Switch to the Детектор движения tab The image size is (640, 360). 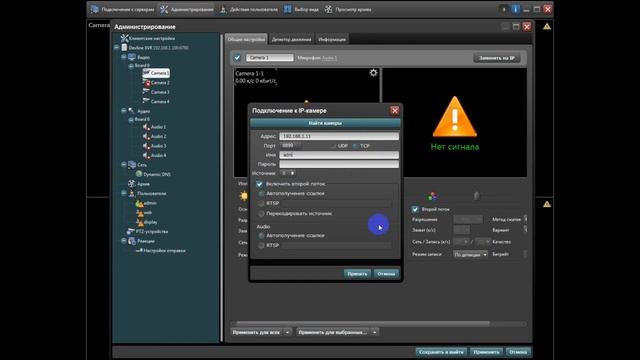pyautogui.click(x=291, y=39)
